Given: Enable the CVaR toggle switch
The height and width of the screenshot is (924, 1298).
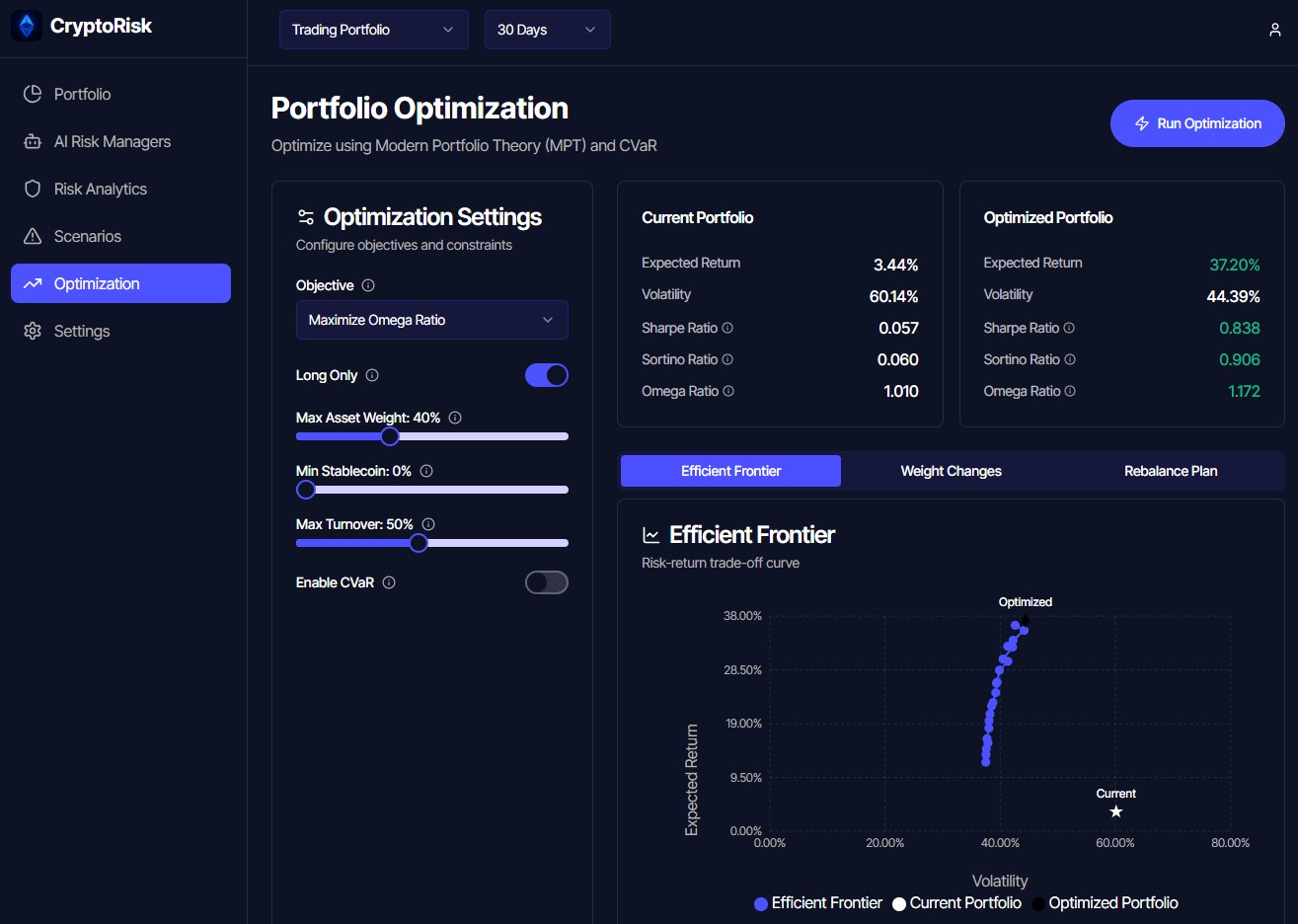Looking at the screenshot, I should [x=547, y=582].
